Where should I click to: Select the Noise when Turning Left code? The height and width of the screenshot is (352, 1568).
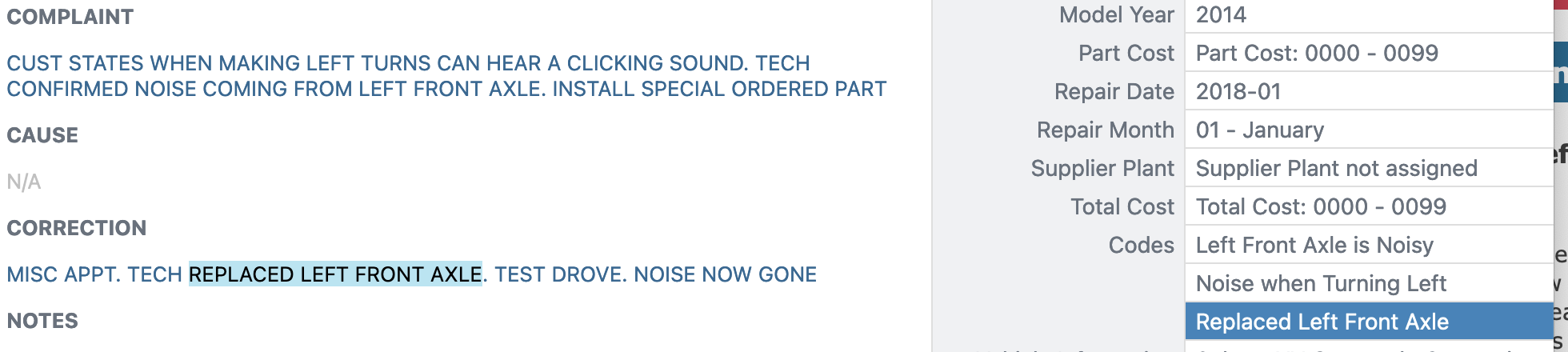click(1369, 283)
